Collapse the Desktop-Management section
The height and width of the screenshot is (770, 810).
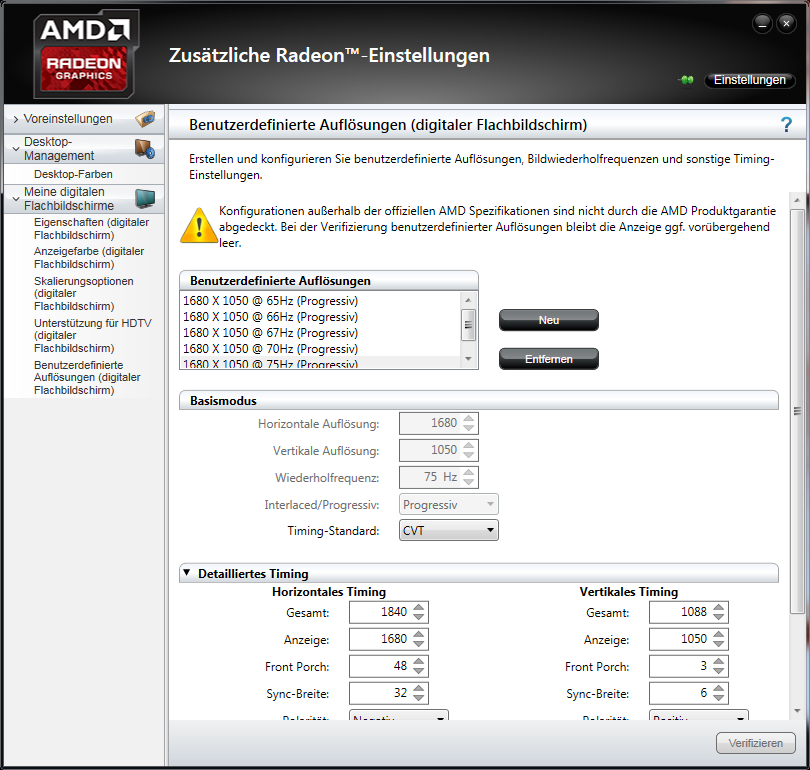pos(15,149)
